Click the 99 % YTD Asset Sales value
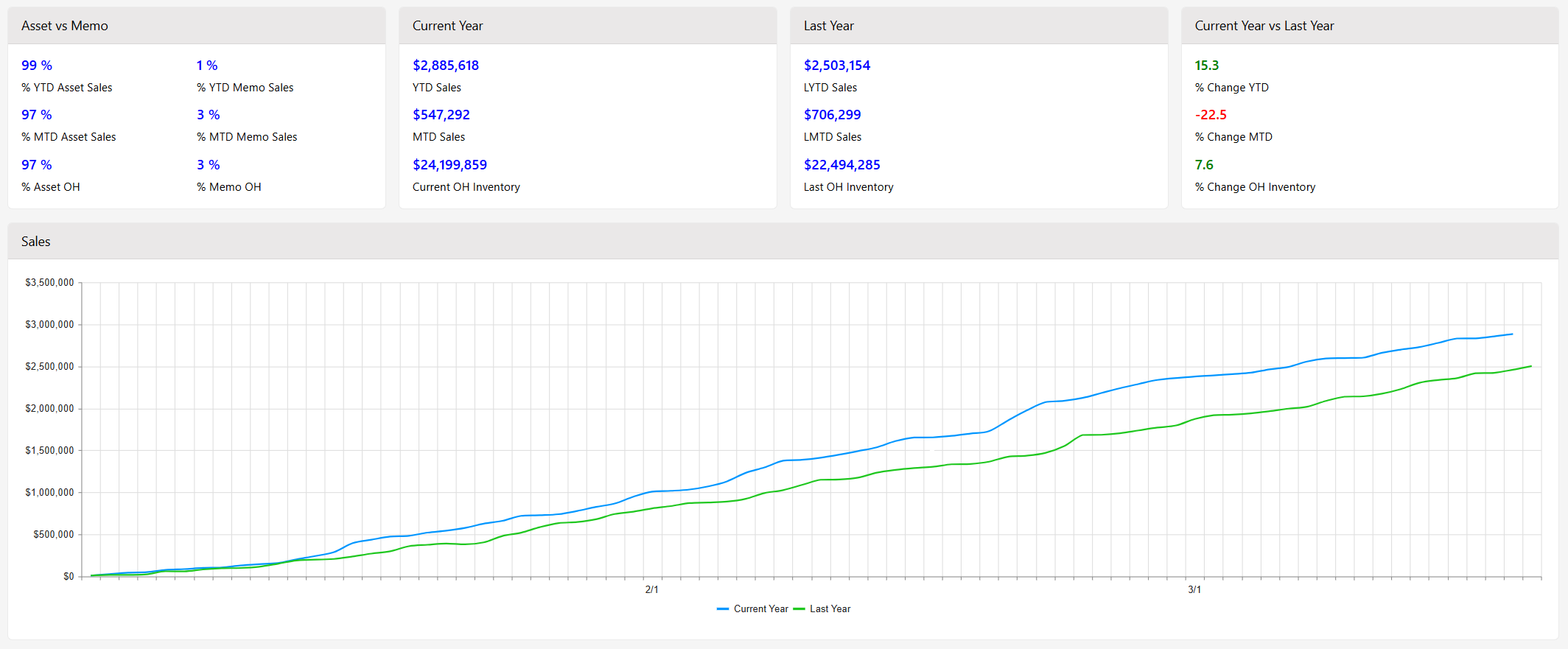This screenshot has height=649, width=1568. [37, 66]
